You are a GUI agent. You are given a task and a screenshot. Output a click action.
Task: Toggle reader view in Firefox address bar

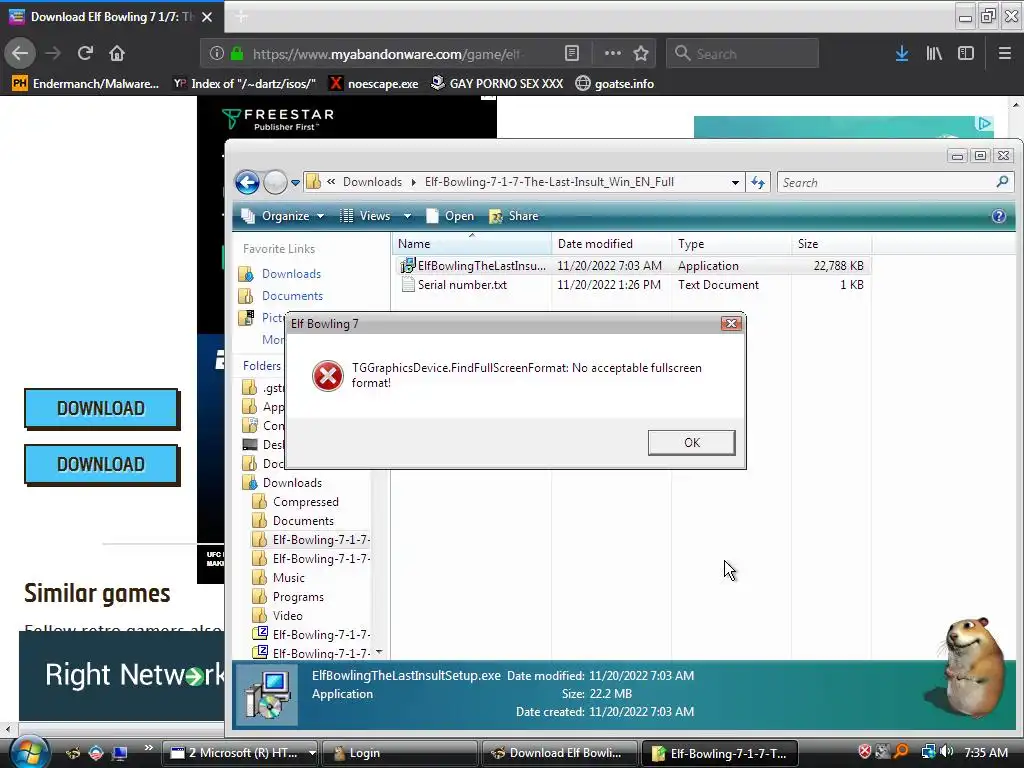pos(571,54)
